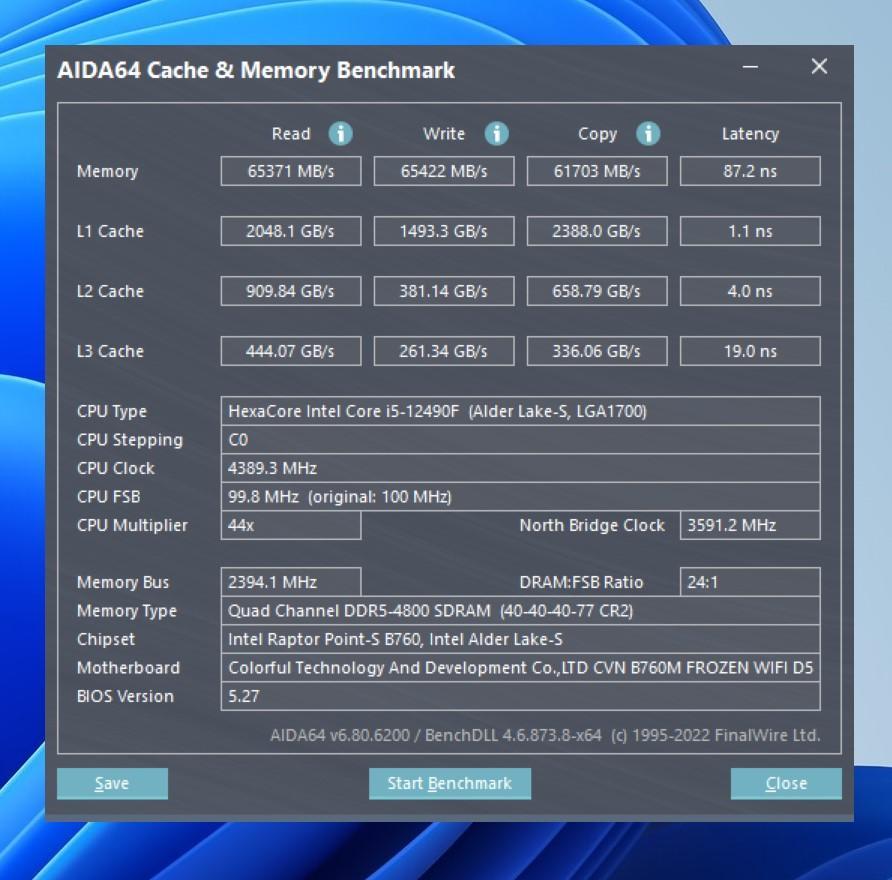Click the CPU Stepping label
This screenshot has height=880, width=892.
point(130,440)
